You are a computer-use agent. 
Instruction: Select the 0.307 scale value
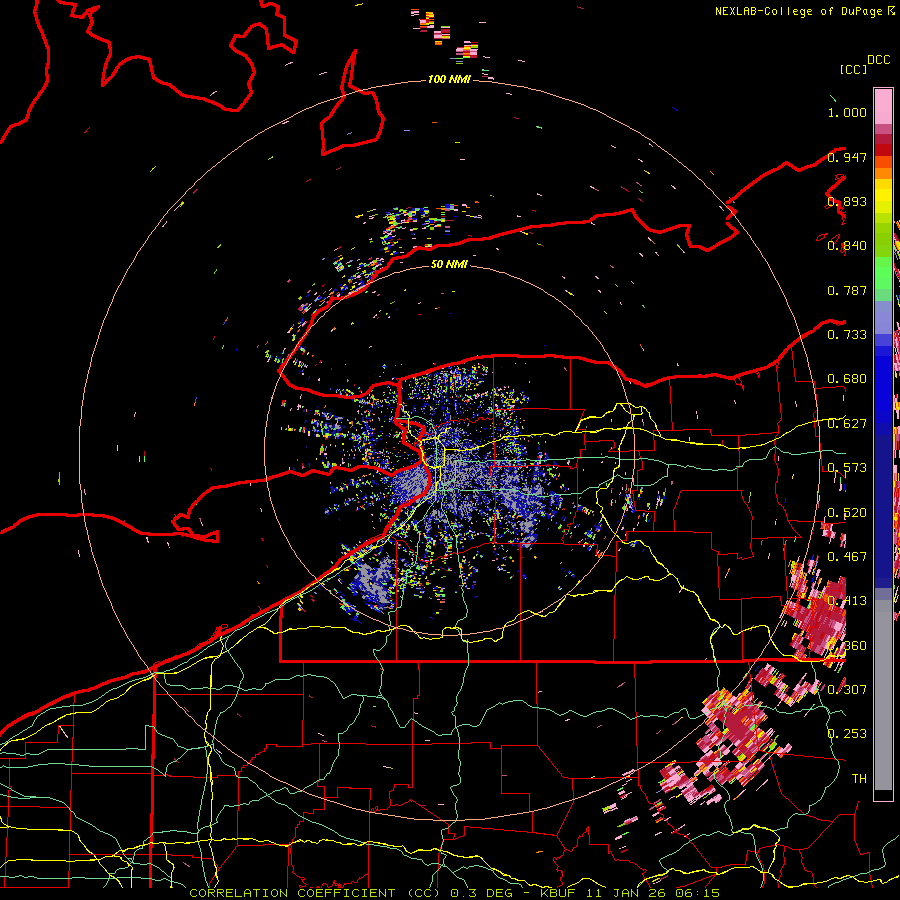[x=847, y=689]
